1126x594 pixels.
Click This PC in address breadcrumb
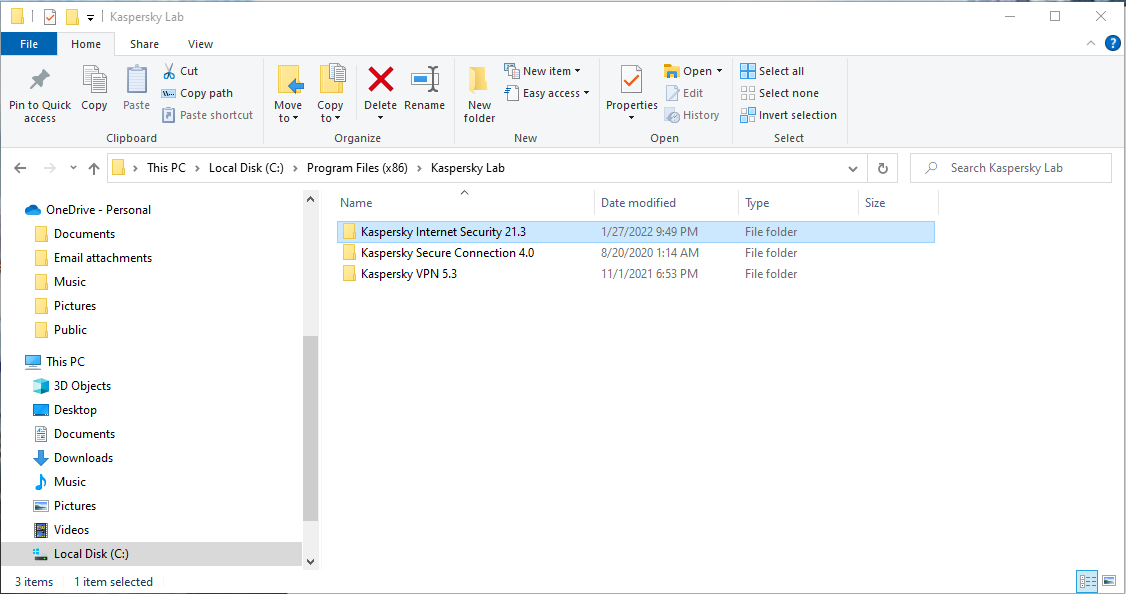[x=166, y=168]
